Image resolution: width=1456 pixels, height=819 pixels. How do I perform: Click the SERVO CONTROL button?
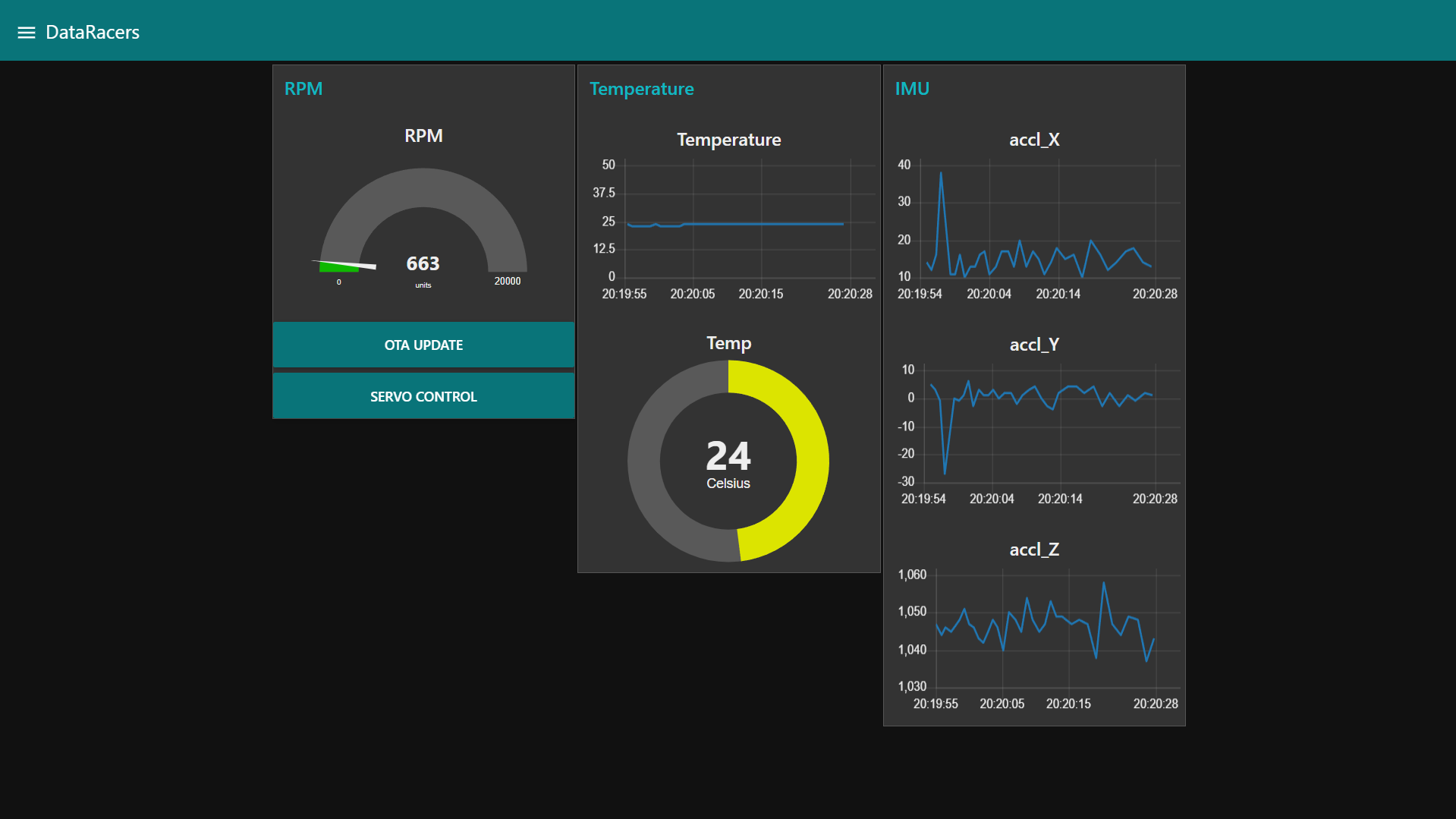tap(423, 396)
